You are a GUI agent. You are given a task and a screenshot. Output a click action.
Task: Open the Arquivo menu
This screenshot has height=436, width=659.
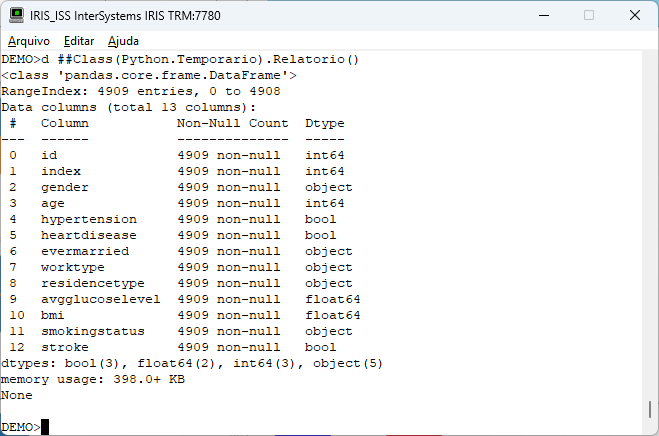click(29, 40)
